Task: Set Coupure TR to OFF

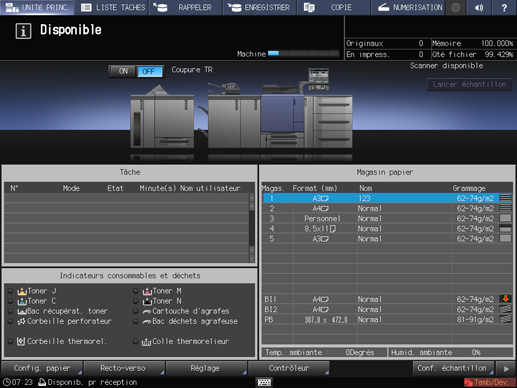Action: click(x=149, y=71)
